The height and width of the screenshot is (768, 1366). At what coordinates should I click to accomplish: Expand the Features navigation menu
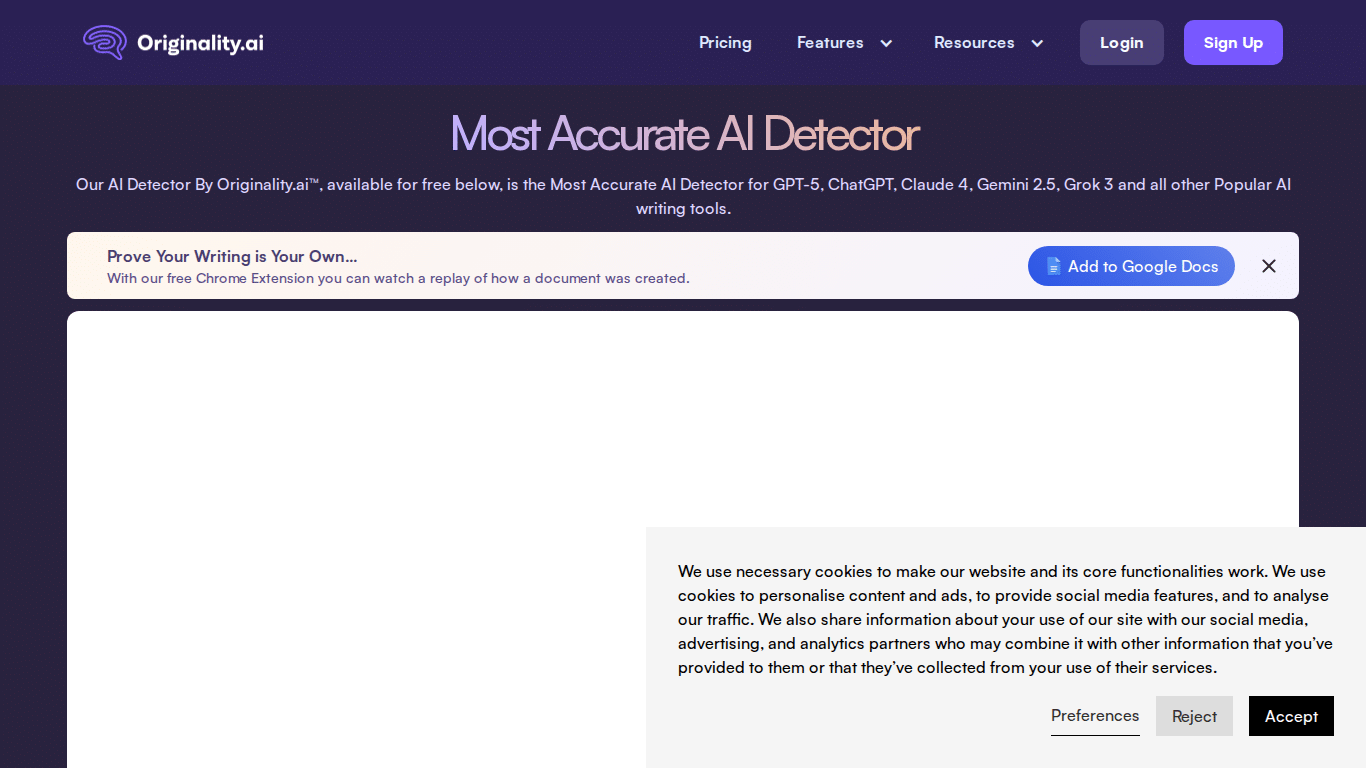[830, 43]
